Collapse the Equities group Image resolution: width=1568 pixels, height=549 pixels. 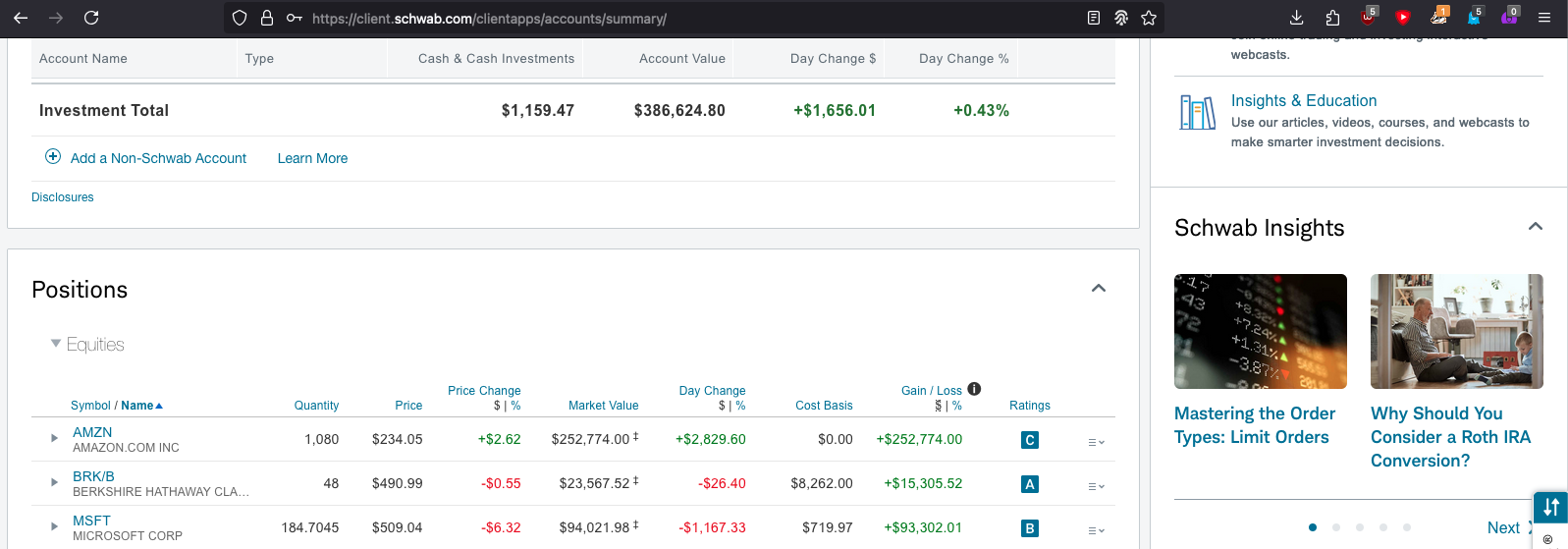coord(56,344)
